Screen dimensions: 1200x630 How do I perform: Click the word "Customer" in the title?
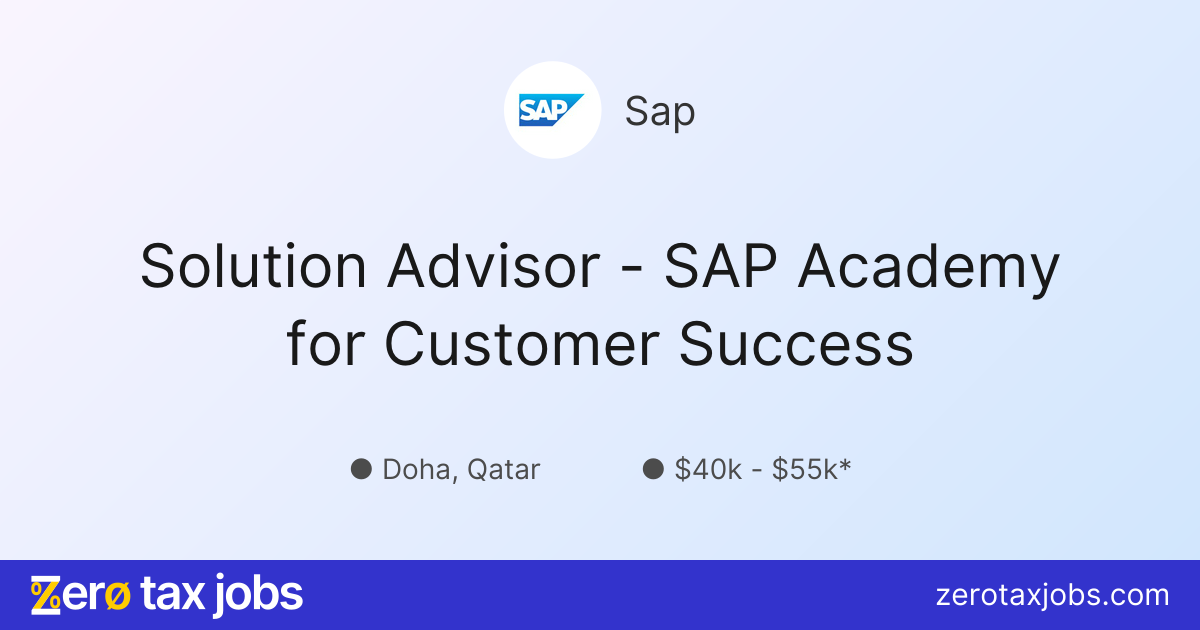[x=521, y=343]
